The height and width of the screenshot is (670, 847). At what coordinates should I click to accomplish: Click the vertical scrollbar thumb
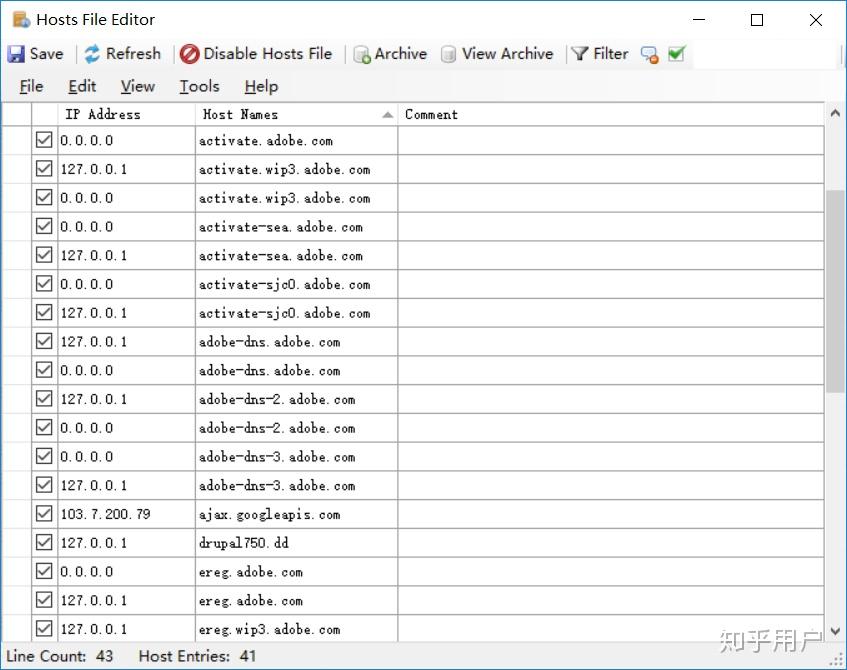(x=835, y=291)
